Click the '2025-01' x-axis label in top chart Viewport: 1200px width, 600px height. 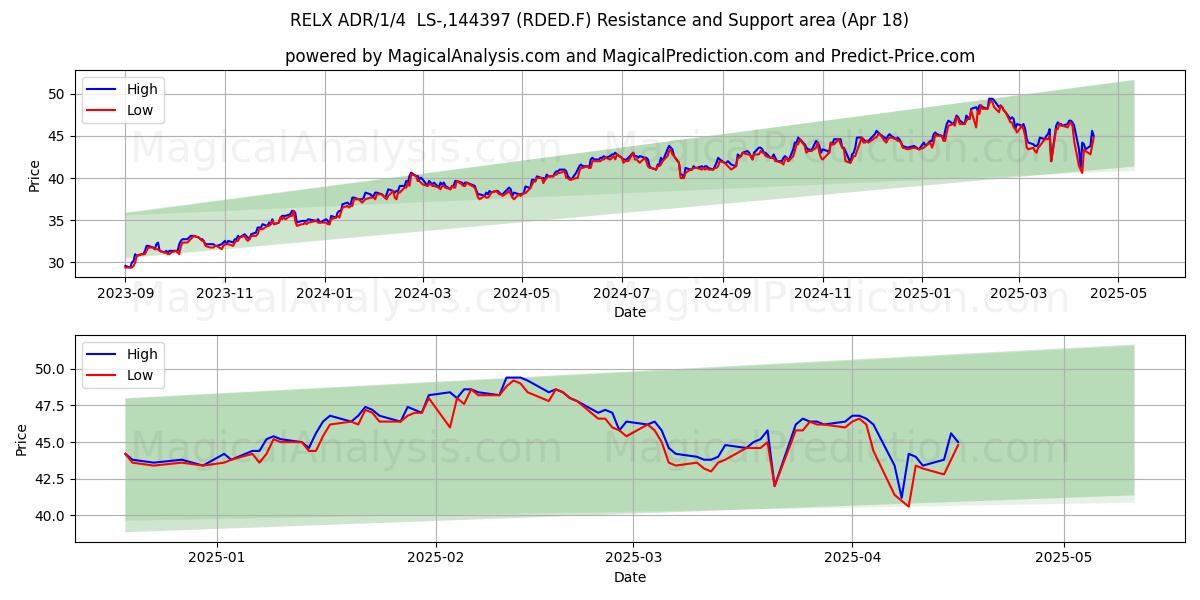tap(921, 295)
